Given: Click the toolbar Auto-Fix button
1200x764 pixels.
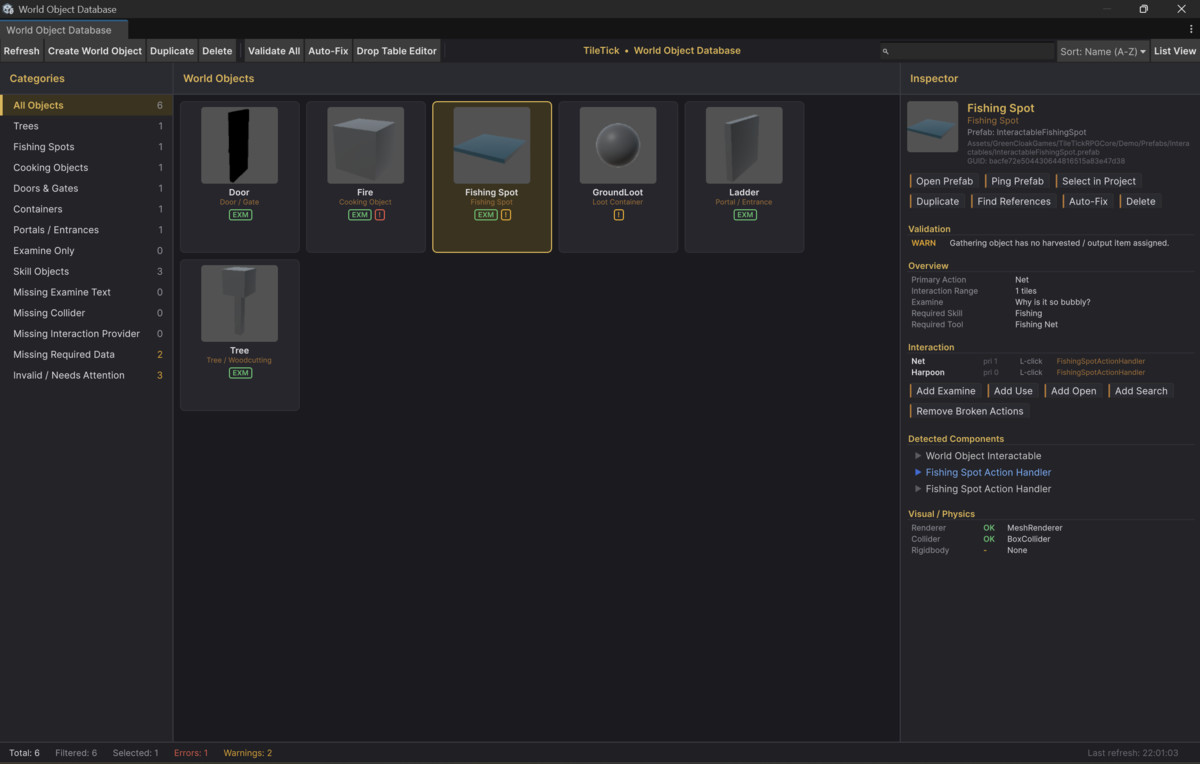Looking at the screenshot, I should click(328, 51).
